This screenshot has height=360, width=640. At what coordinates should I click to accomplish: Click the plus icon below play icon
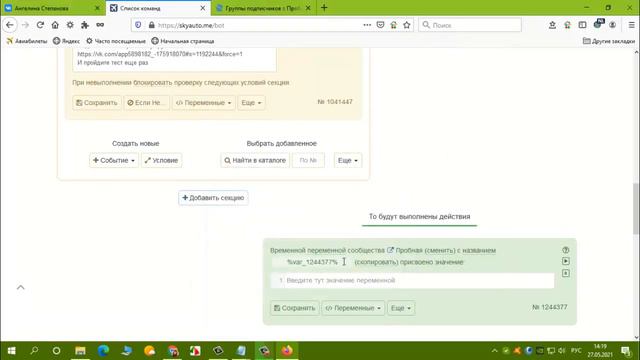point(566,273)
